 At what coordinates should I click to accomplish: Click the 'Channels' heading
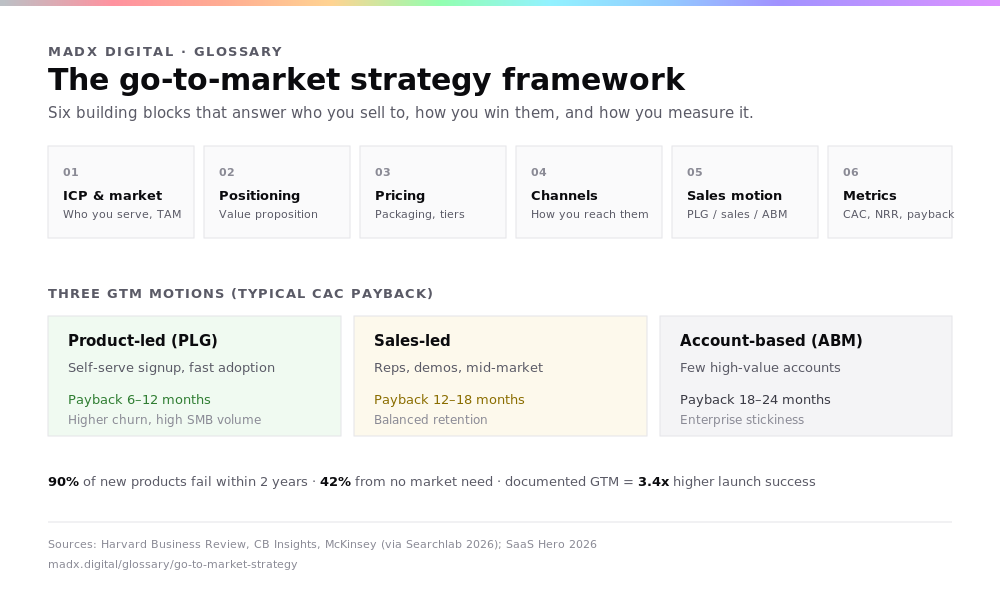564,196
